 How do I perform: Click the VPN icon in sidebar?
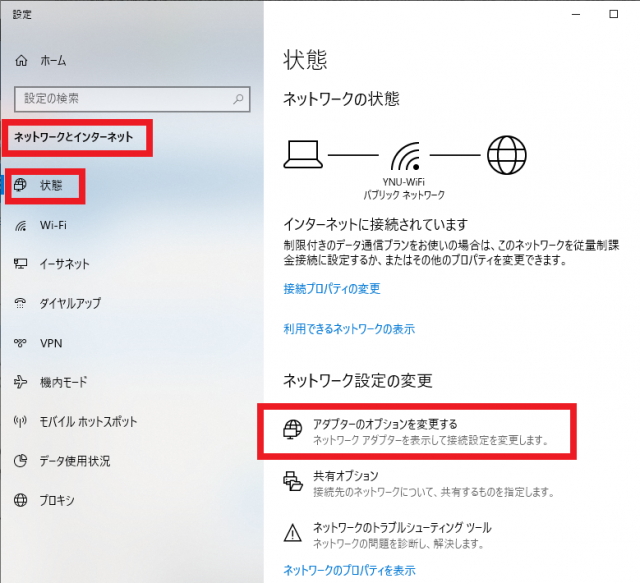pyautogui.click(x=20, y=343)
